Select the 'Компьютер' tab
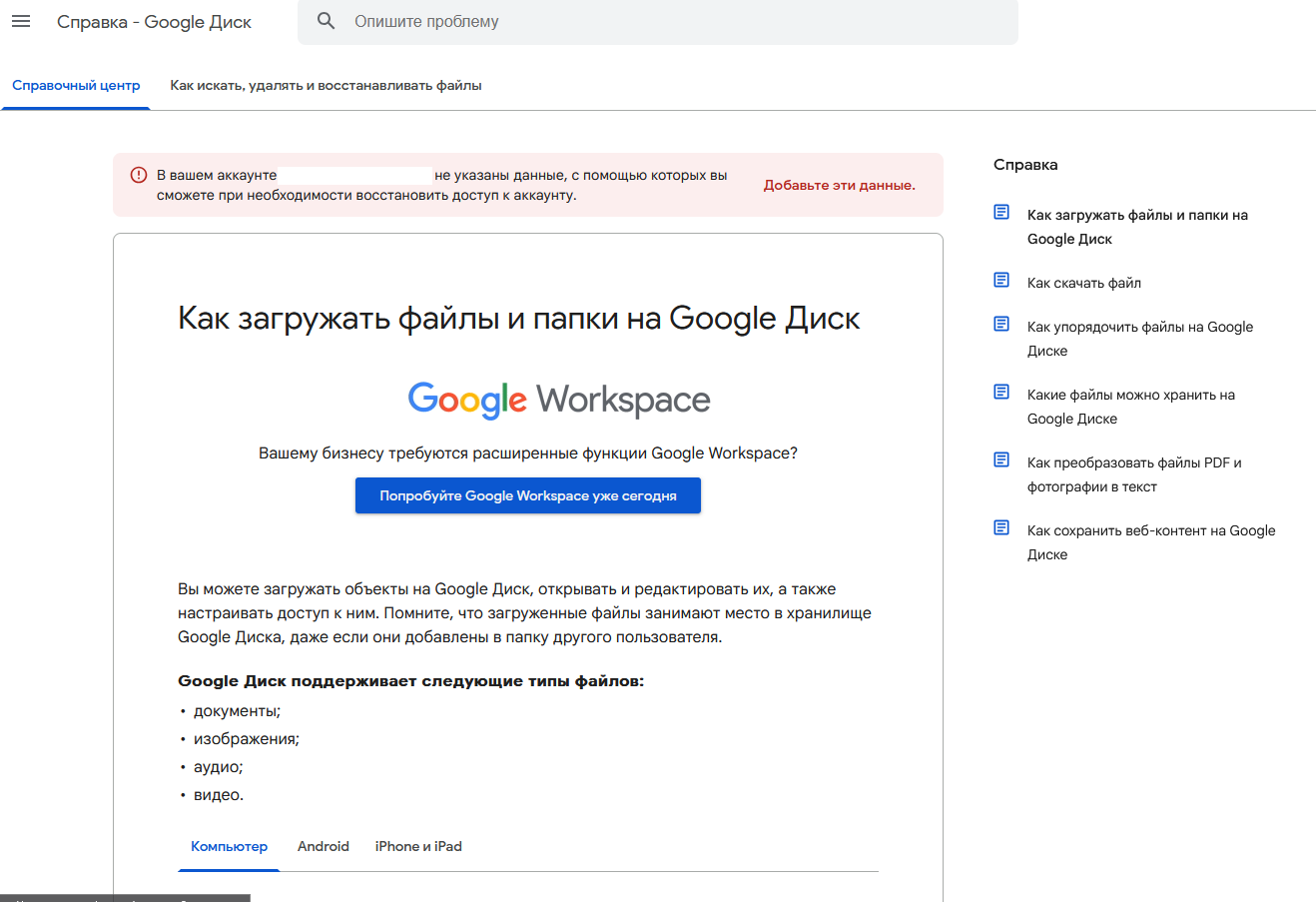Image resolution: width=1316 pixels, height=902 pixels. (229, 846)
